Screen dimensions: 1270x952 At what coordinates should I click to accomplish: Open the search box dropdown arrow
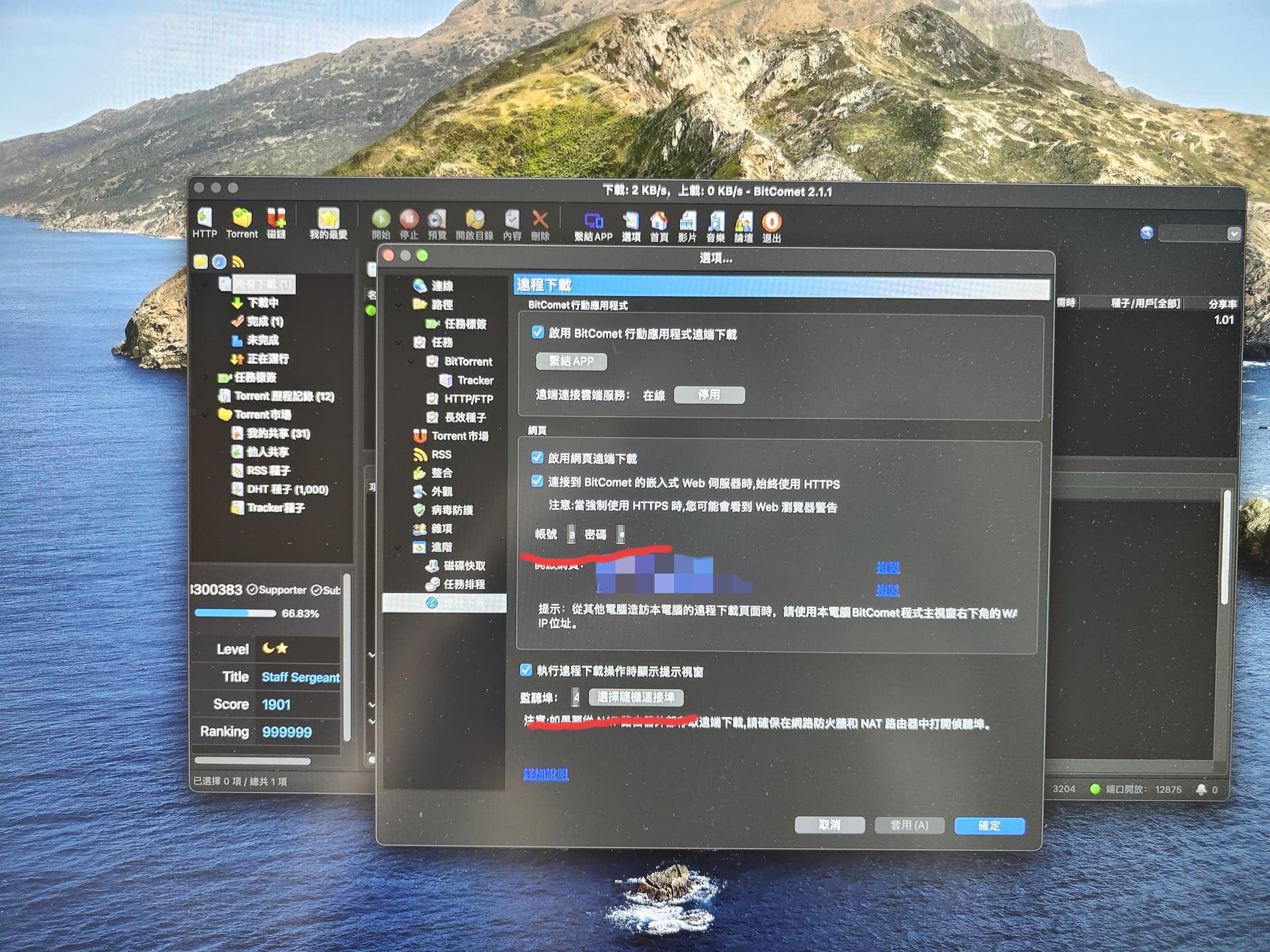tap(1233, 233)
